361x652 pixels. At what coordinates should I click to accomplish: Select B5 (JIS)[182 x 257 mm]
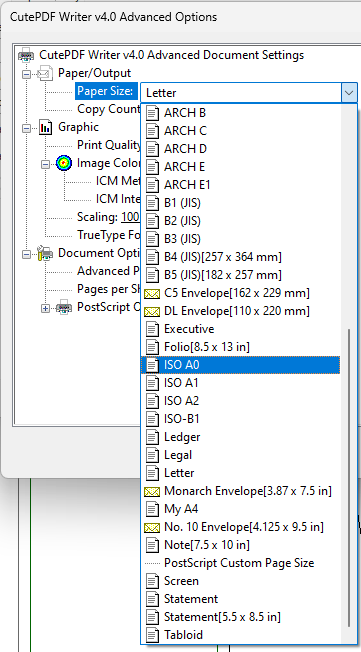[x=240, y=275]
